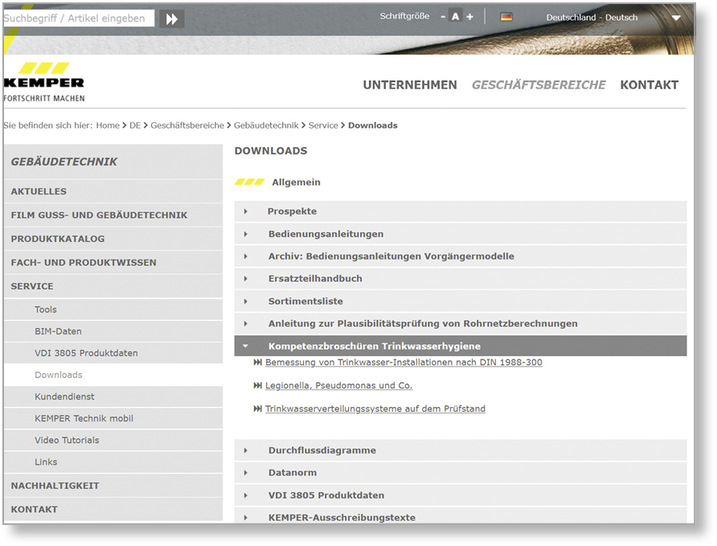
Task: Click arrow icon beside Bemessung link
Action: click(258, 363)
